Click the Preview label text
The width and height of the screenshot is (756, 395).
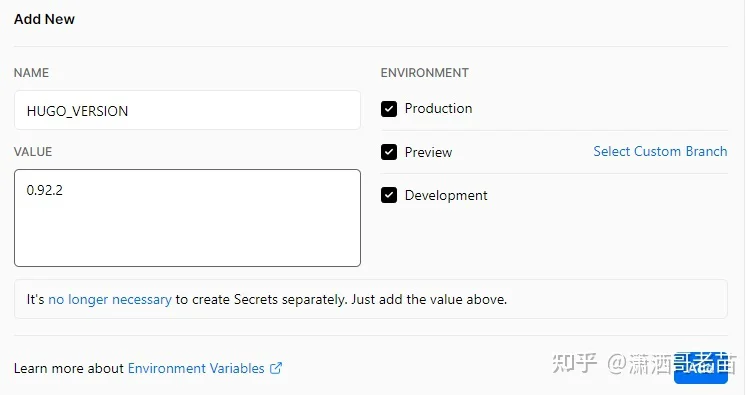pos(428,152)
